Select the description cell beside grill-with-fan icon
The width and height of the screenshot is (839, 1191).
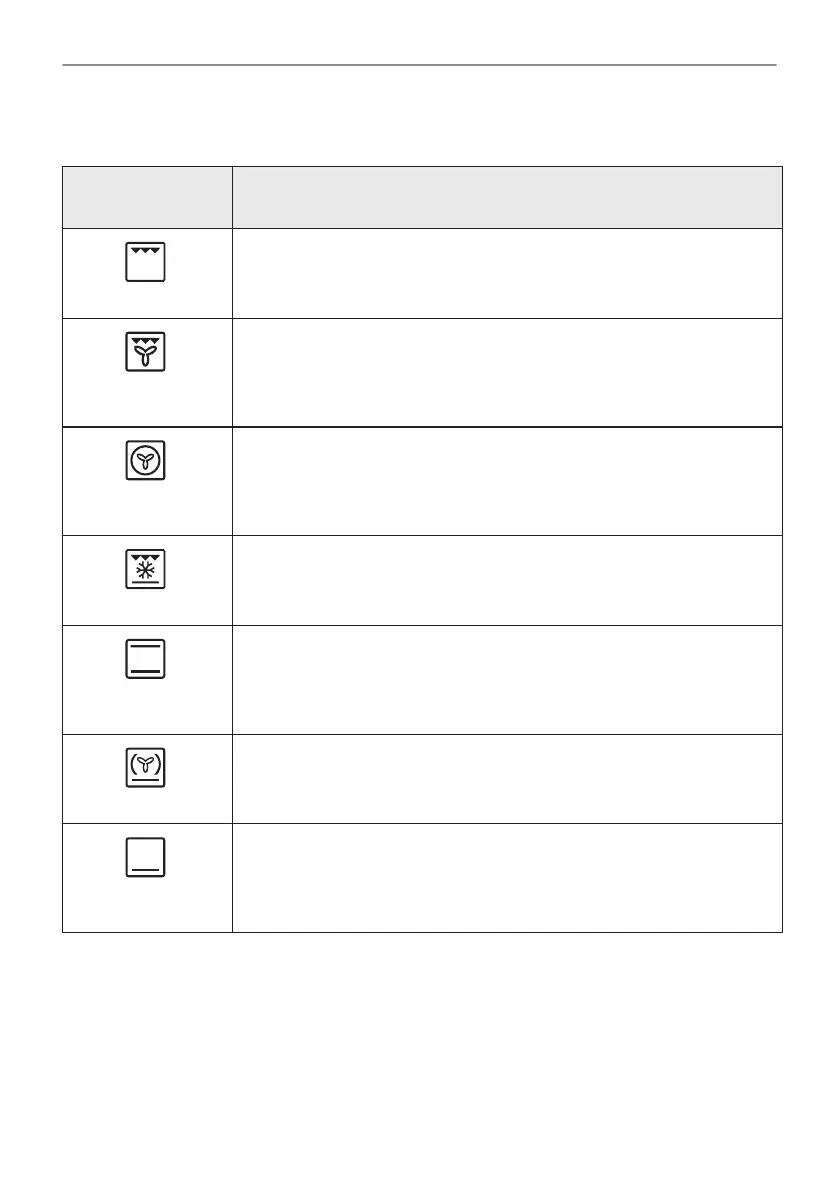click(507, 373)
